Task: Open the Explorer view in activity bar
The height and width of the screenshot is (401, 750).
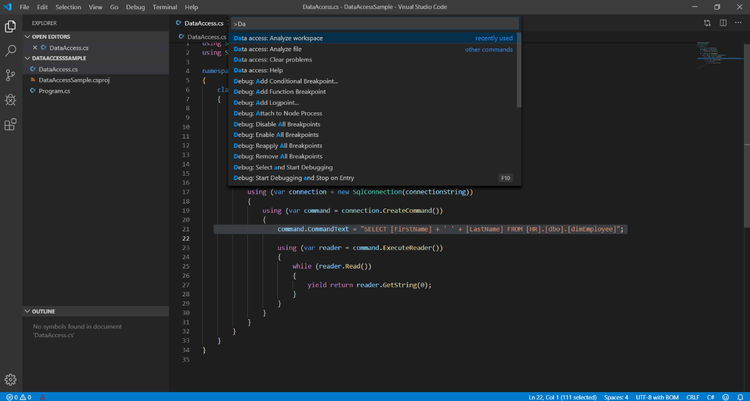Action: (11, 25)
